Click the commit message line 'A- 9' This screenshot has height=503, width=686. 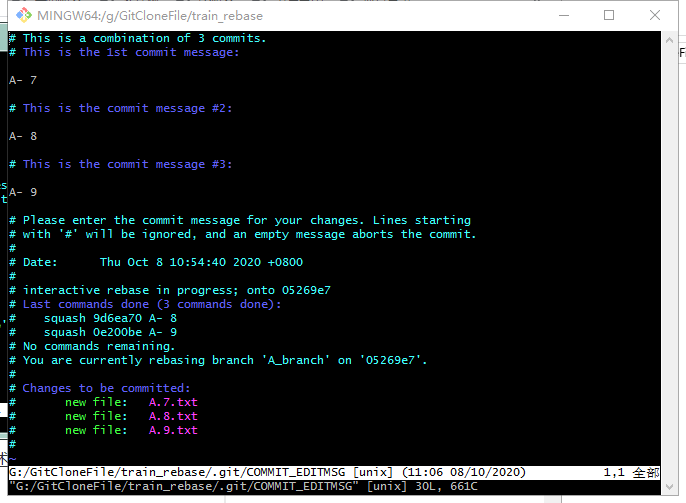(x=23, y=192)
